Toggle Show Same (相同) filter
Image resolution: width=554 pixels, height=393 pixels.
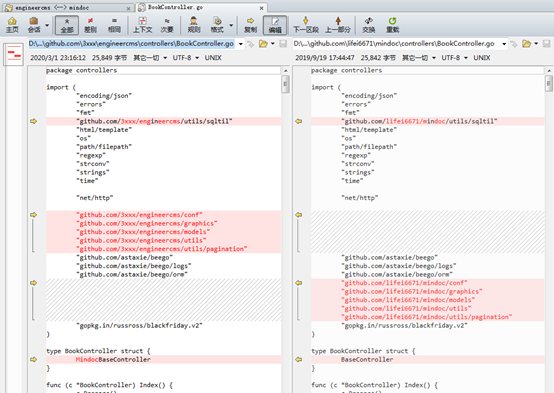[114, 25]
